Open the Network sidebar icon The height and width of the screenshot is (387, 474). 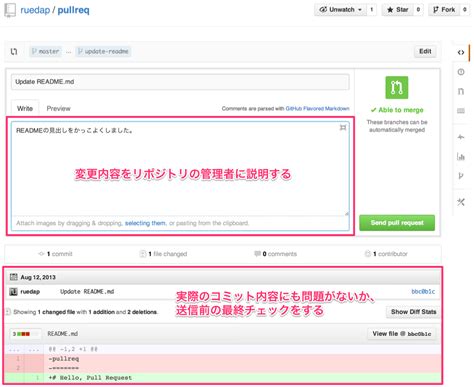click(x=461, y=175)
